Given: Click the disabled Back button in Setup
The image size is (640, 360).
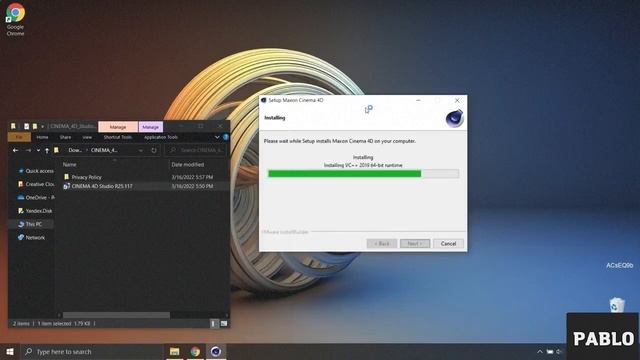Looking at the screenshot, I should click(382, 243).
